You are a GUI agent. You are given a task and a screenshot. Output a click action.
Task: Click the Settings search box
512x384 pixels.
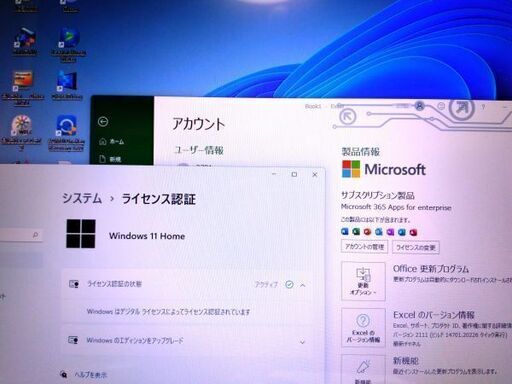[21, 235]
